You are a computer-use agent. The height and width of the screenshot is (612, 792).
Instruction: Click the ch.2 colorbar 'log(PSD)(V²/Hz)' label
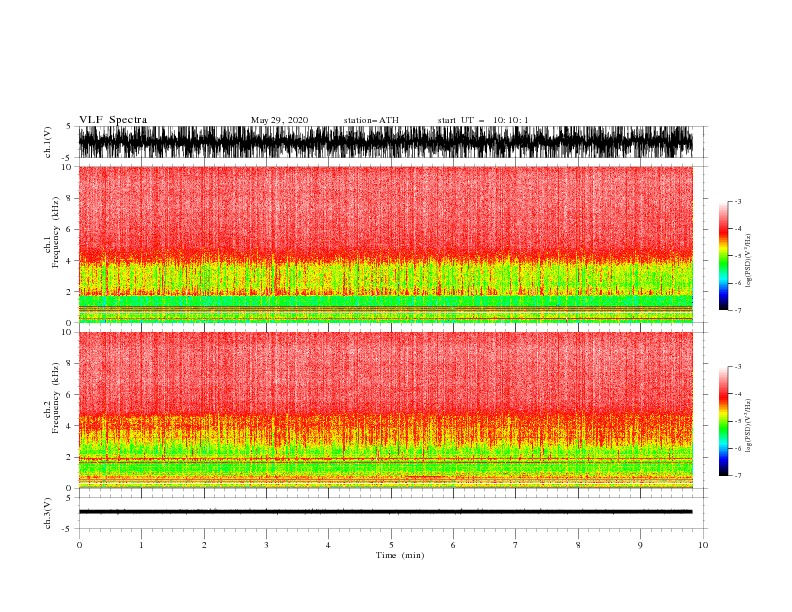coord(748,426)
